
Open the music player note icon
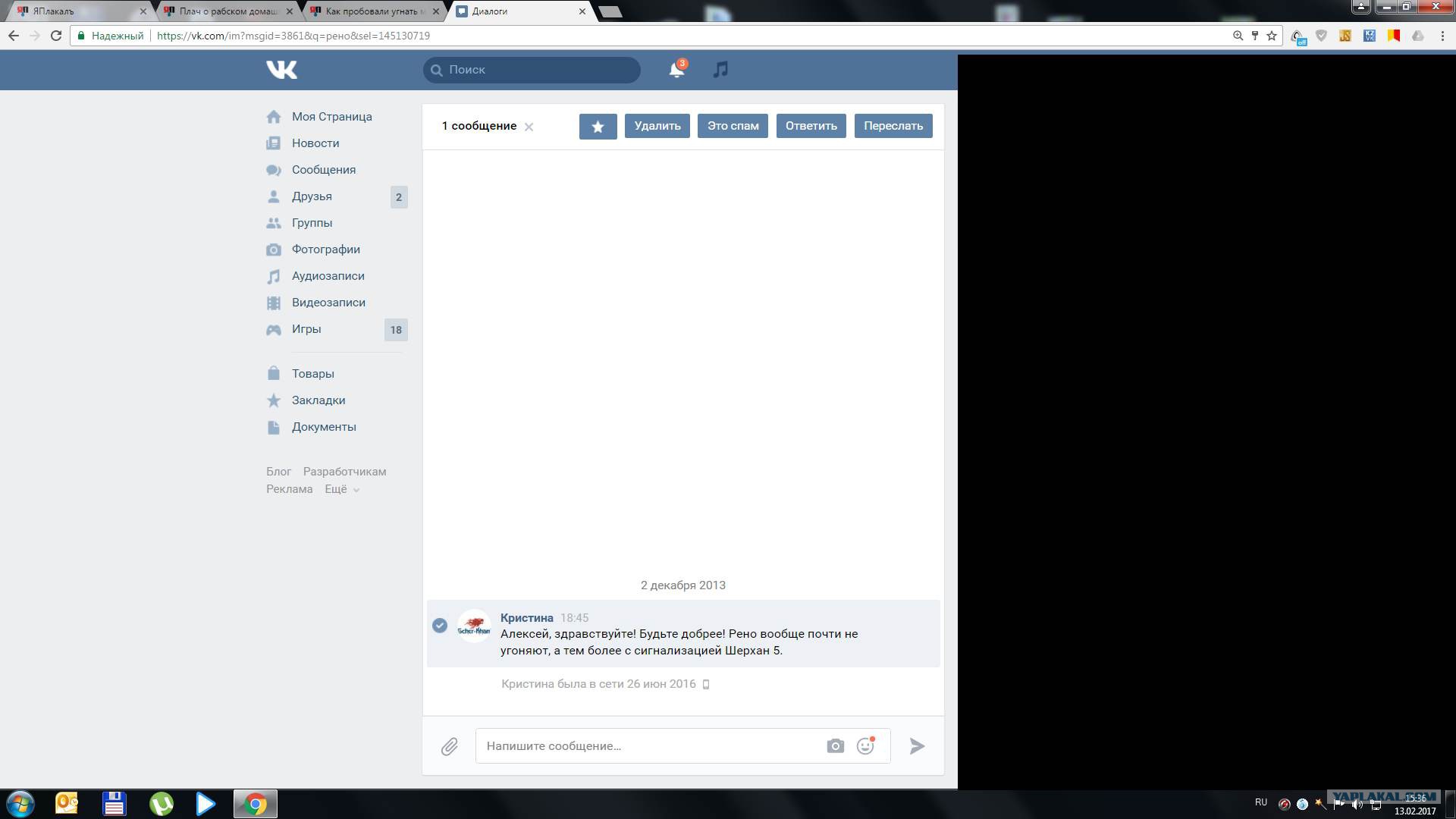point(720,70)
